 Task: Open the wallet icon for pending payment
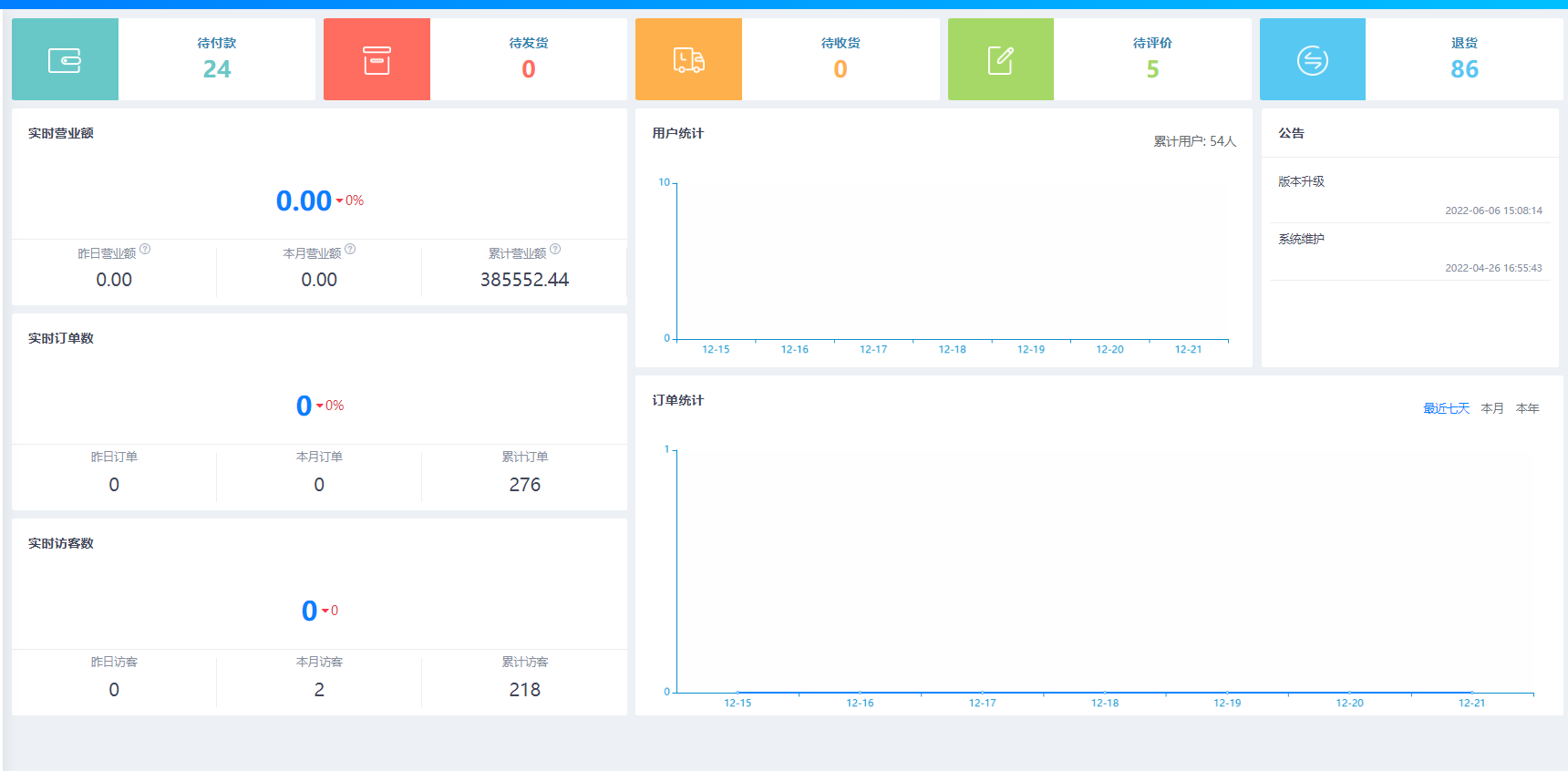pyautogui.click(x=65, y=60)
